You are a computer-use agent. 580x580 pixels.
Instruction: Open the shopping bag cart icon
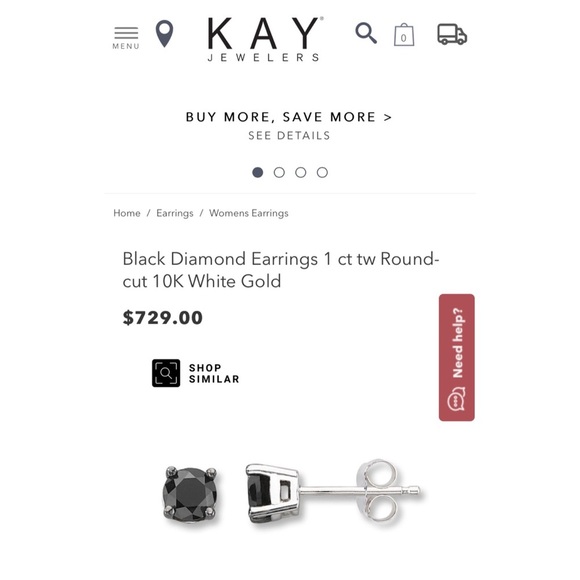(x=404, y=35)
